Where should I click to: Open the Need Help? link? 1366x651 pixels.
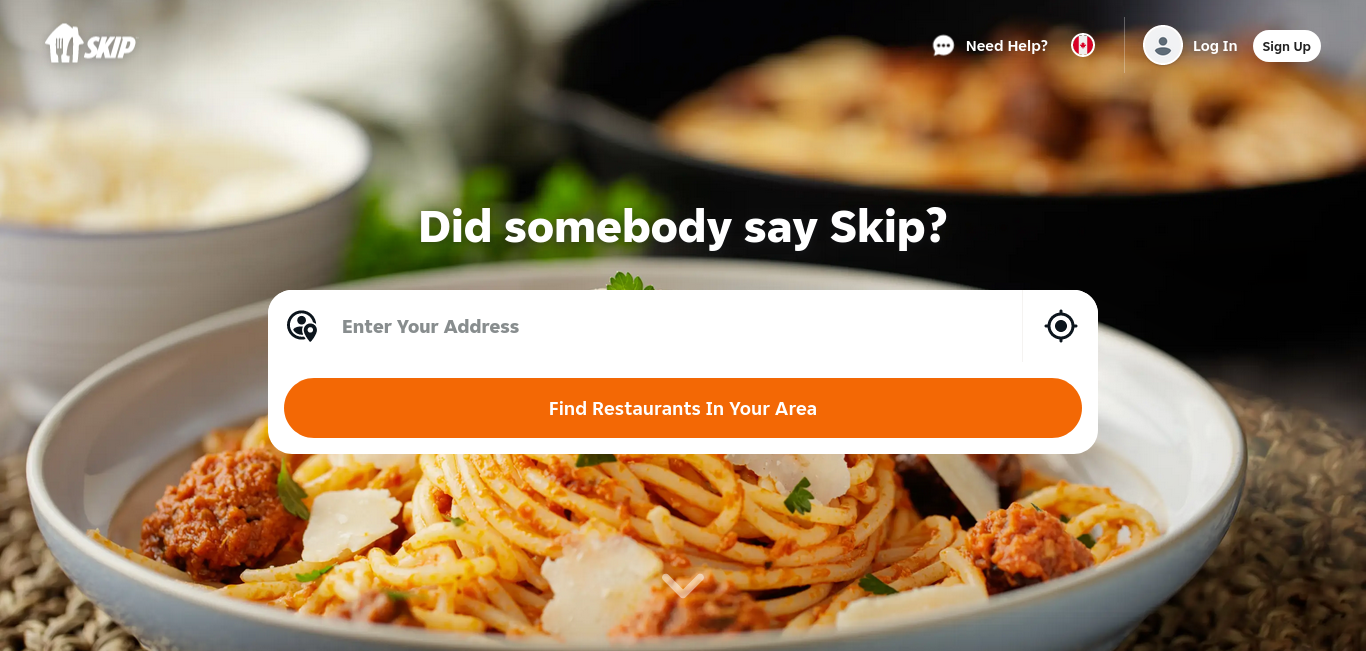point(1006,46)
